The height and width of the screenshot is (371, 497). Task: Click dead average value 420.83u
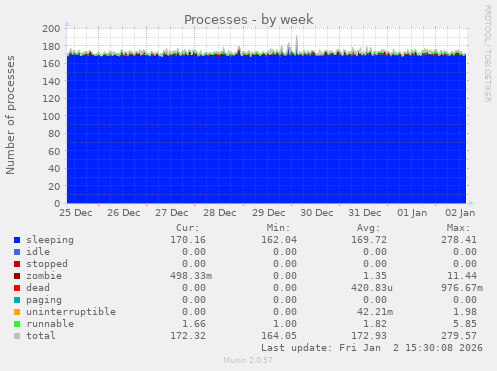[x=372, y=288]
